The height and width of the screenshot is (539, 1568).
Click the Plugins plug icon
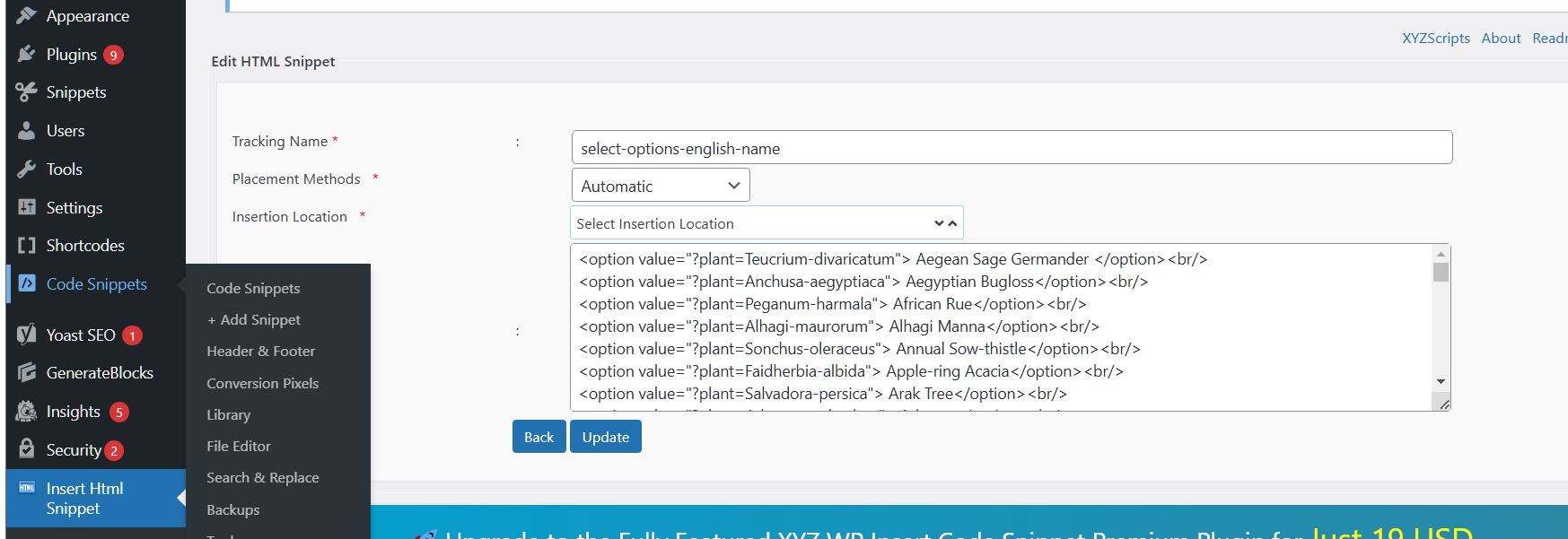point(27,55)
